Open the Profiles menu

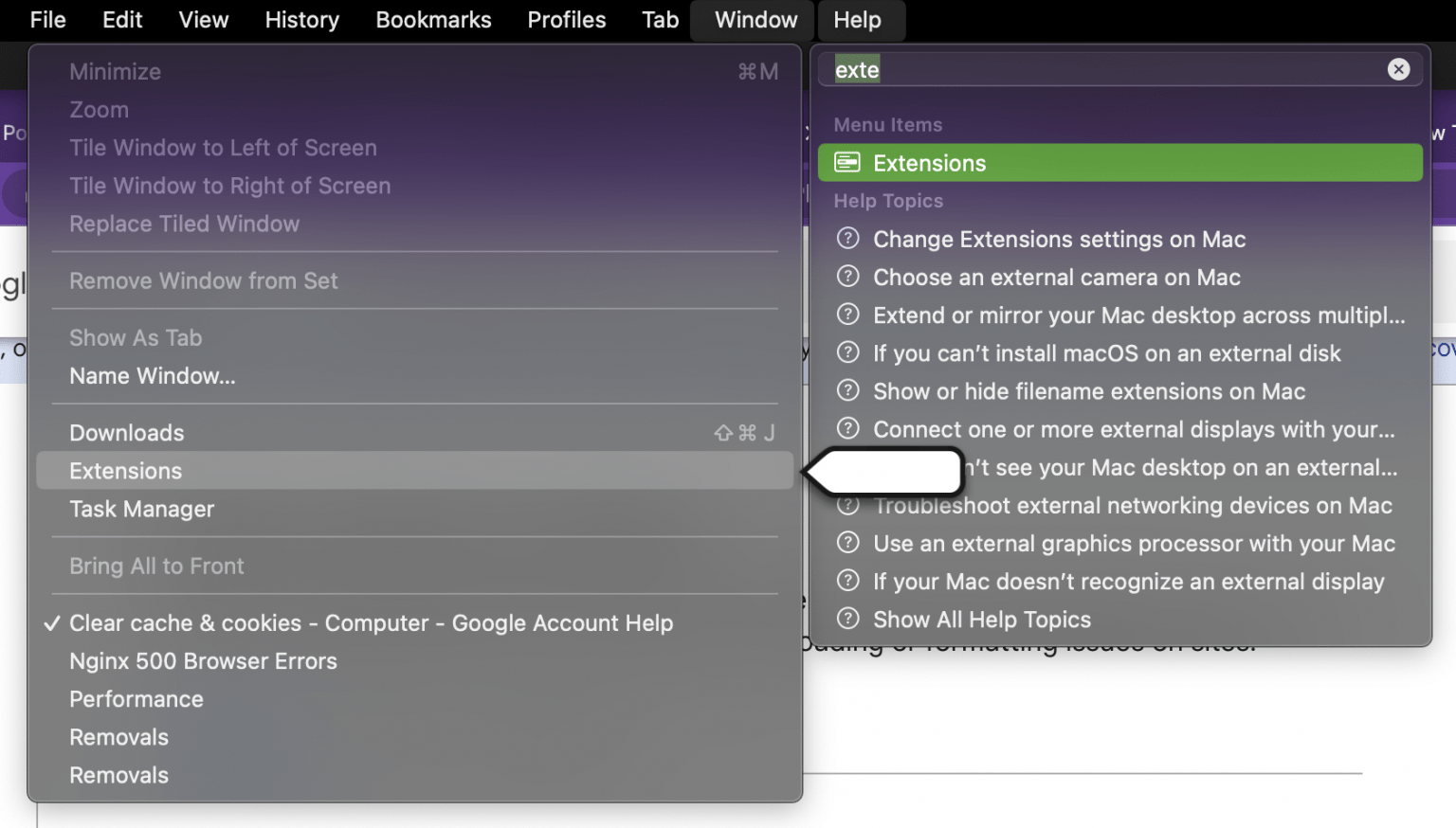(566, 20)
